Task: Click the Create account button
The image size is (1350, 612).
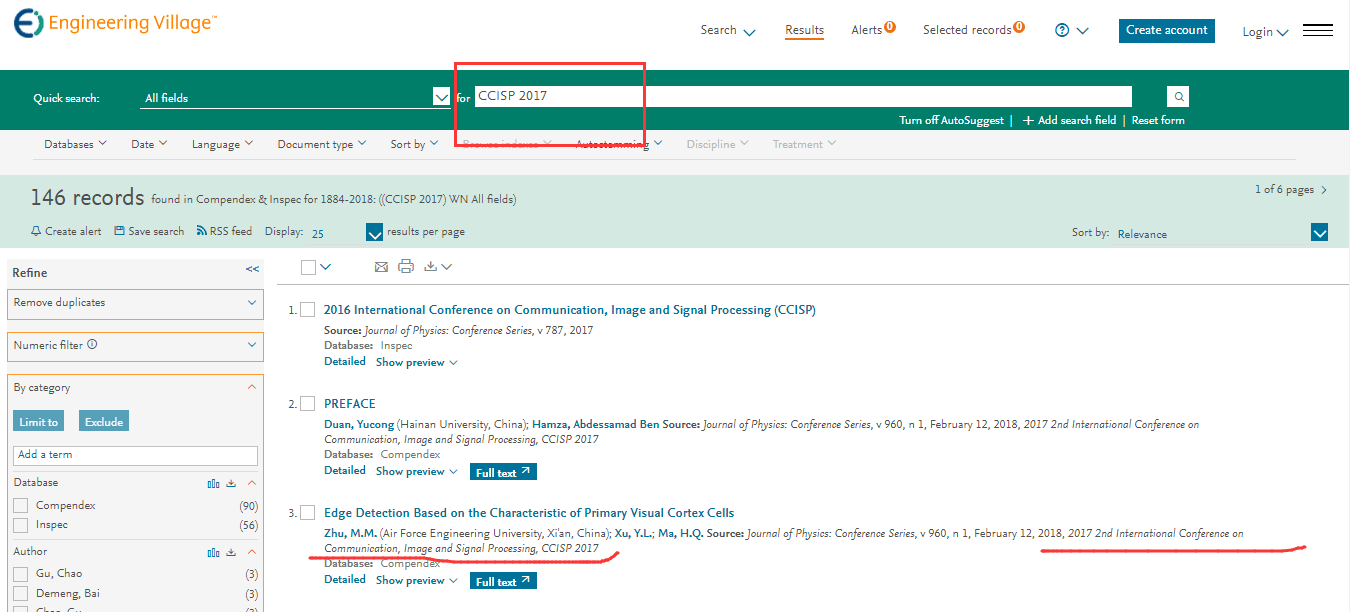Action: click(1167, 30)
